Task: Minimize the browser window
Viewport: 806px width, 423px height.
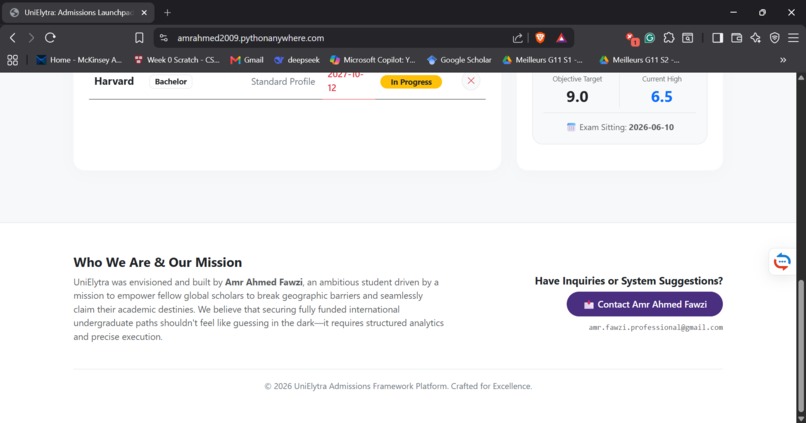Action: tap(734, 12)
